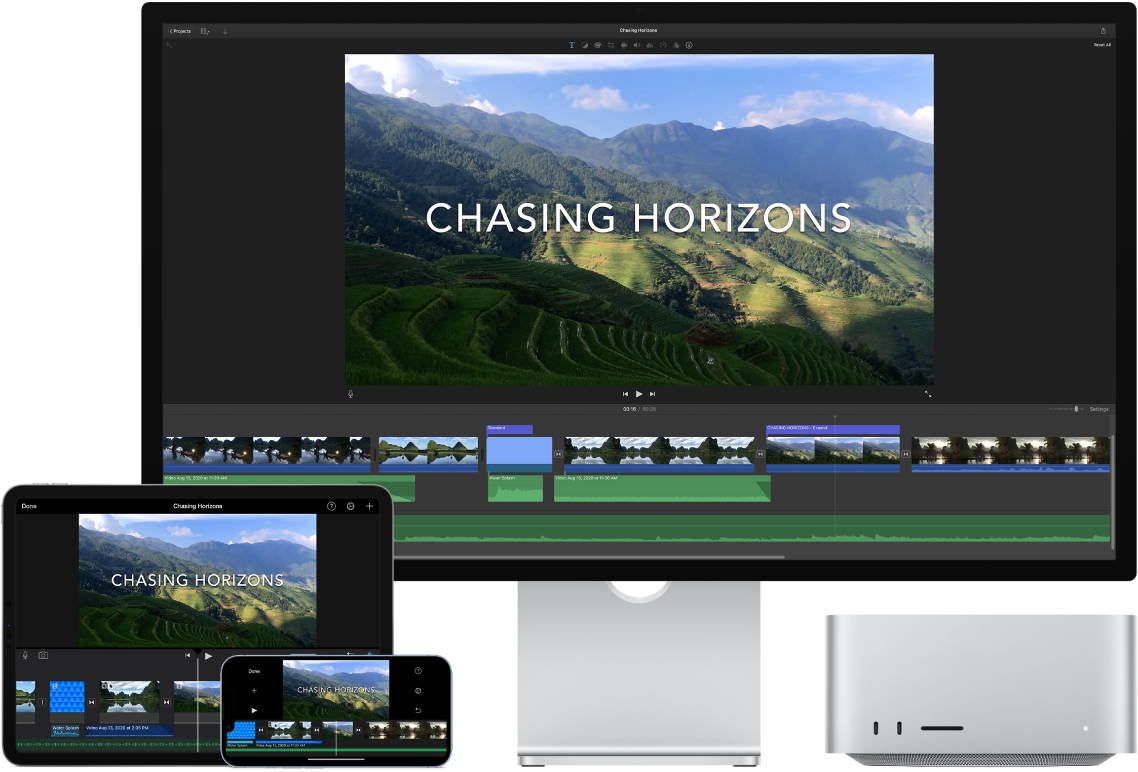Image resolution: width=1138 pixels, height=772 pixels.
Task: Select the Water Splash clip in the timeline
Action: 515,490
